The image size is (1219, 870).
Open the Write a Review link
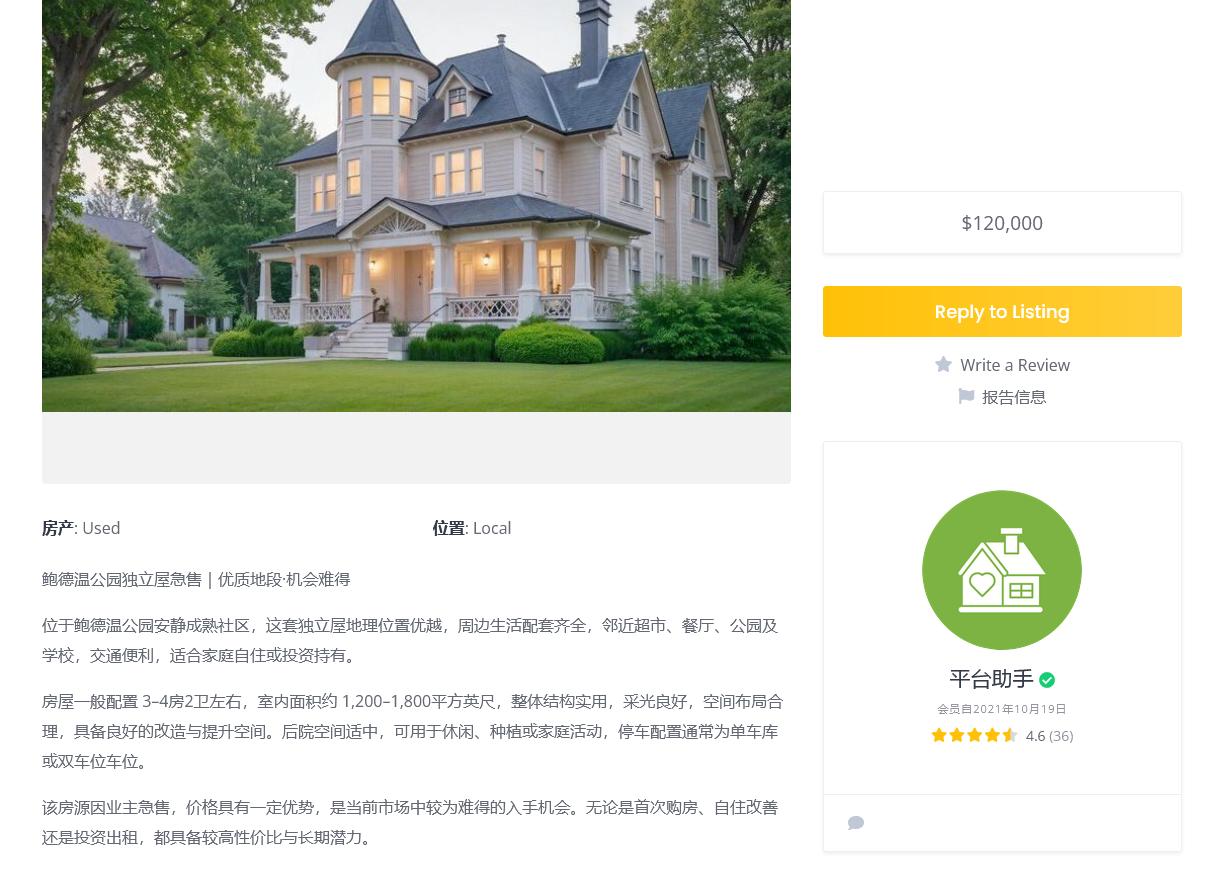tap(1015, 365)
